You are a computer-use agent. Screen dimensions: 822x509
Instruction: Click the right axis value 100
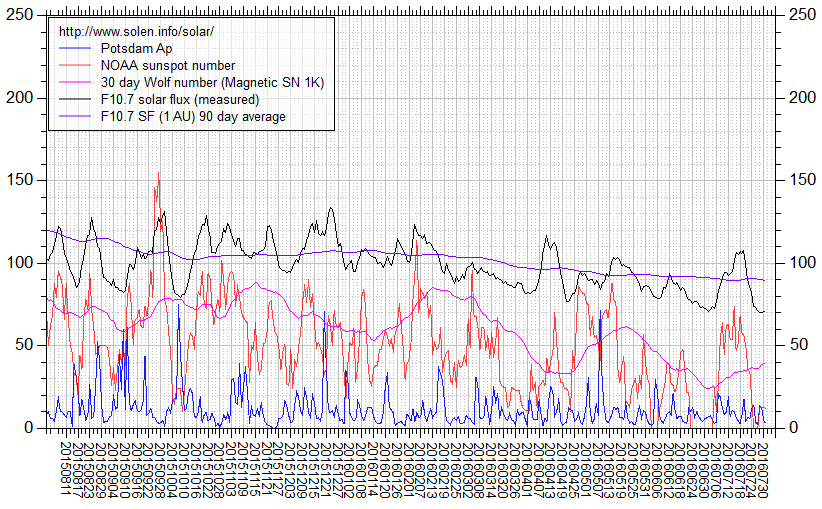(x=803, y=263)
